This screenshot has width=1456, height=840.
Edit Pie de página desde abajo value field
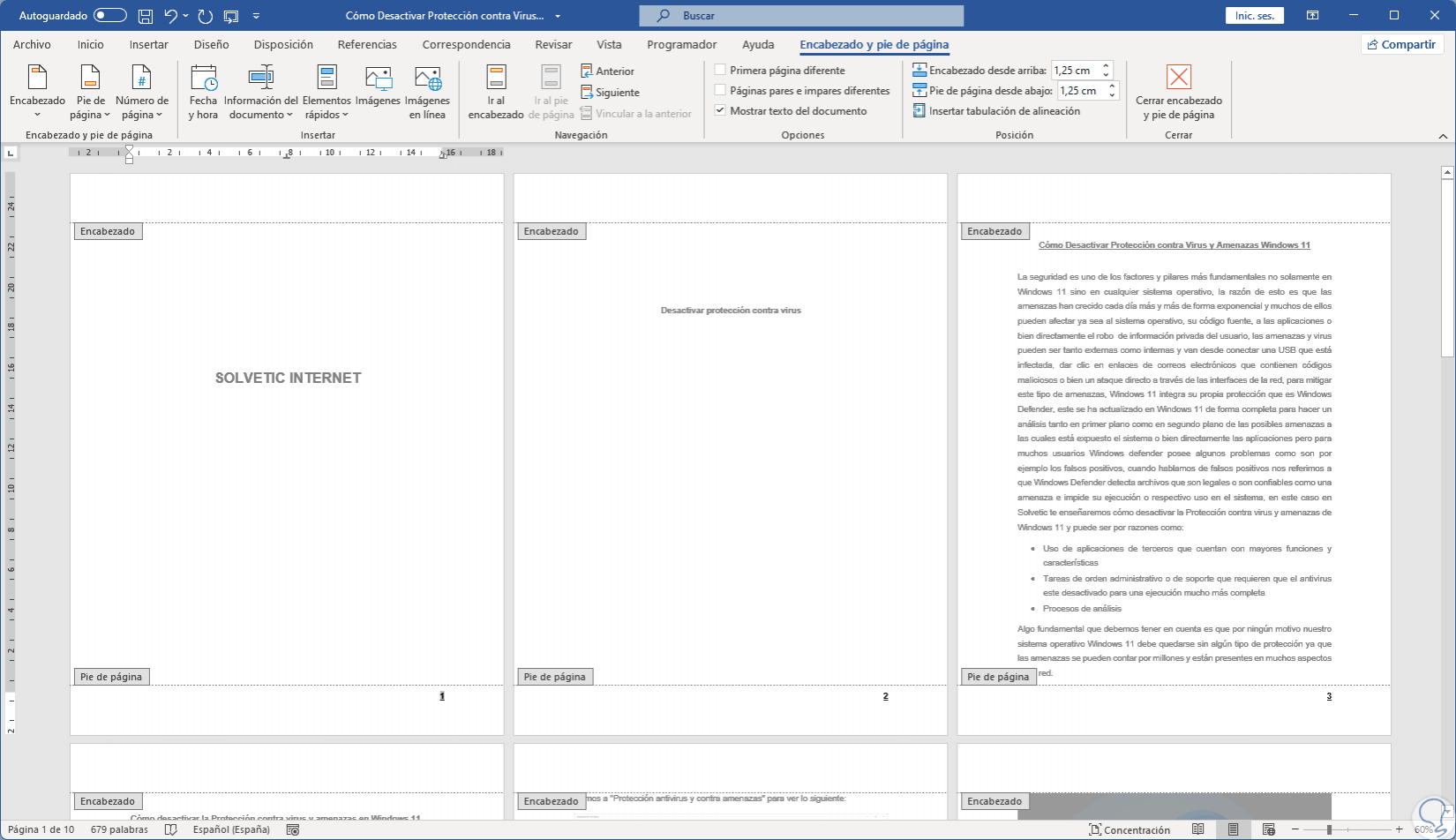click(1081, 91)
